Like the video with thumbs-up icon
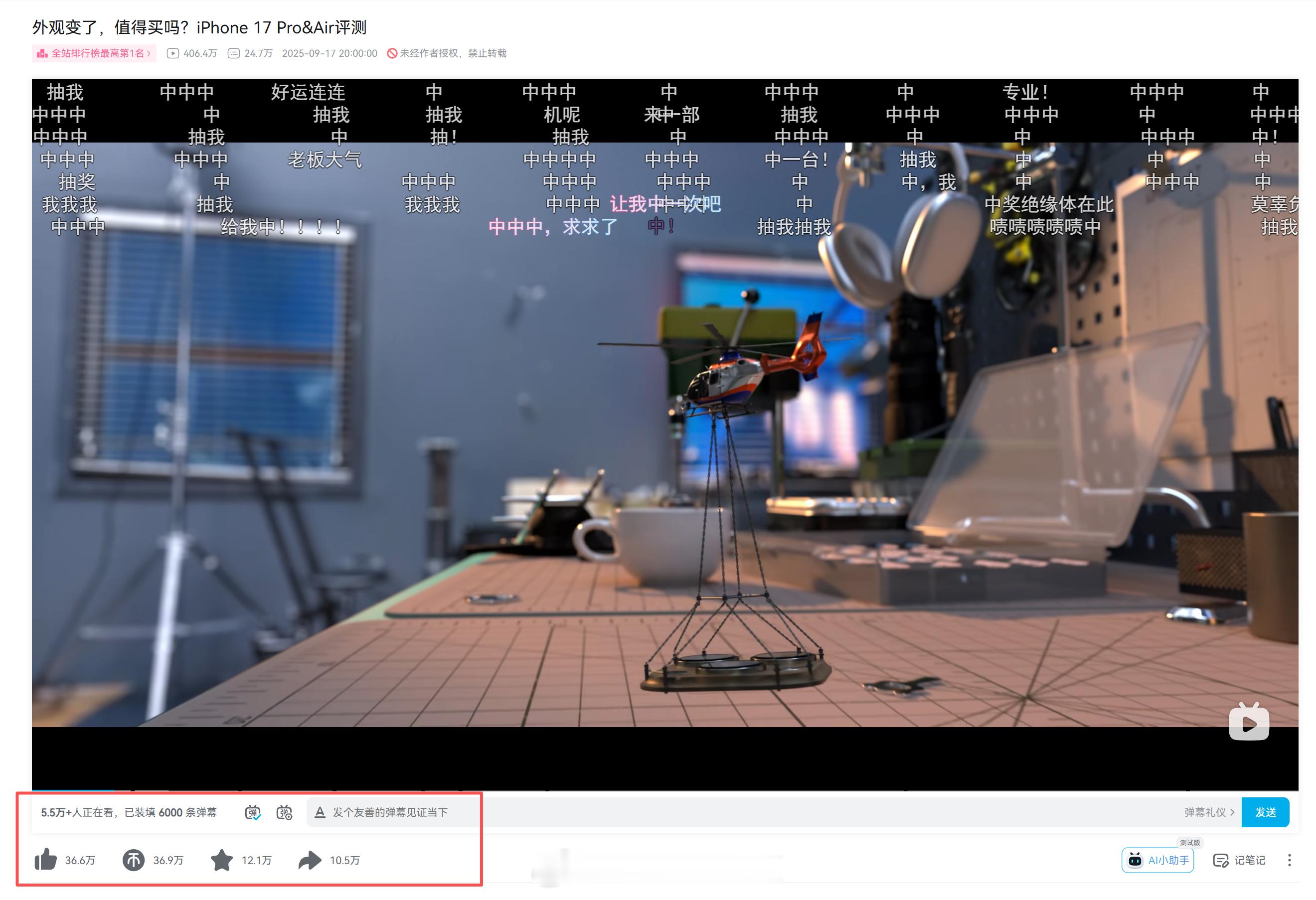The width and height of the screenshot is (1316, 900). point(46,860)
